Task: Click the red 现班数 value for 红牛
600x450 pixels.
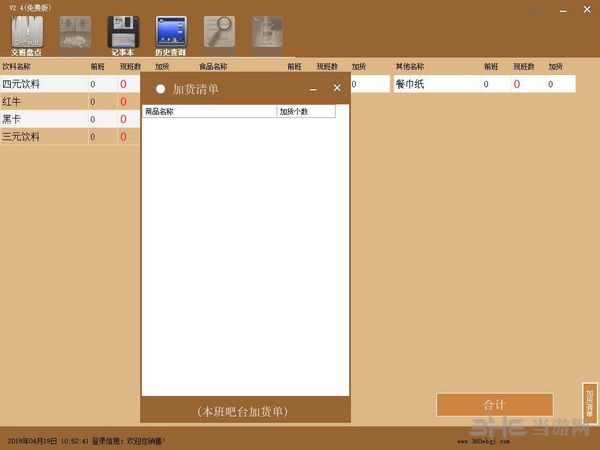Action: tap(123, 102)
